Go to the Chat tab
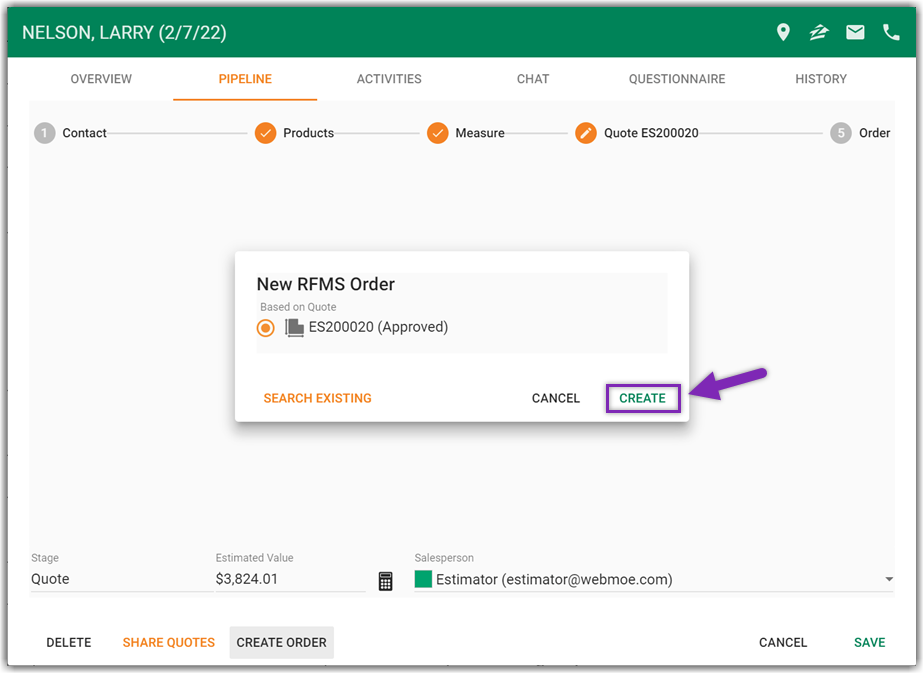924x674 pixels. 533,79
